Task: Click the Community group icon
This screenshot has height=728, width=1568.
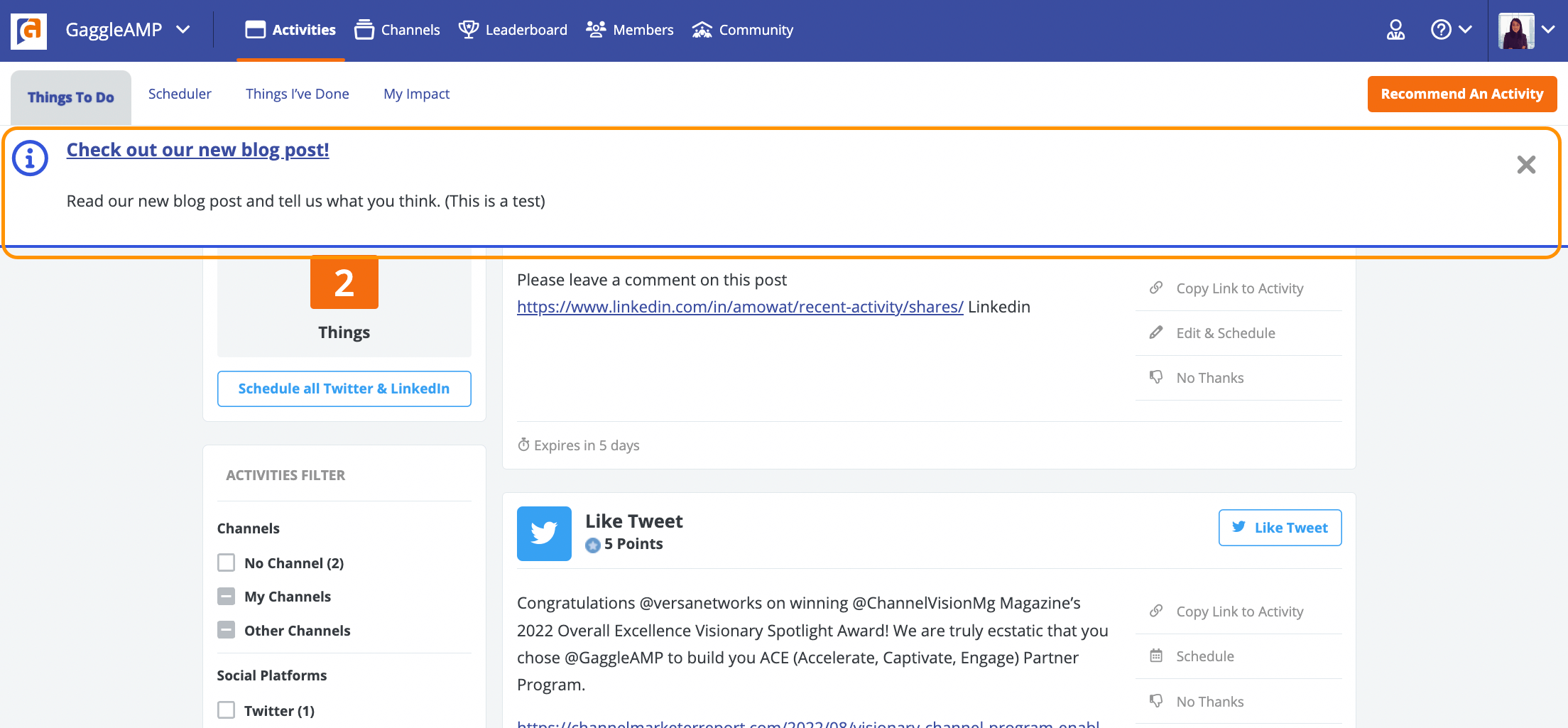Action: [702, 30]
